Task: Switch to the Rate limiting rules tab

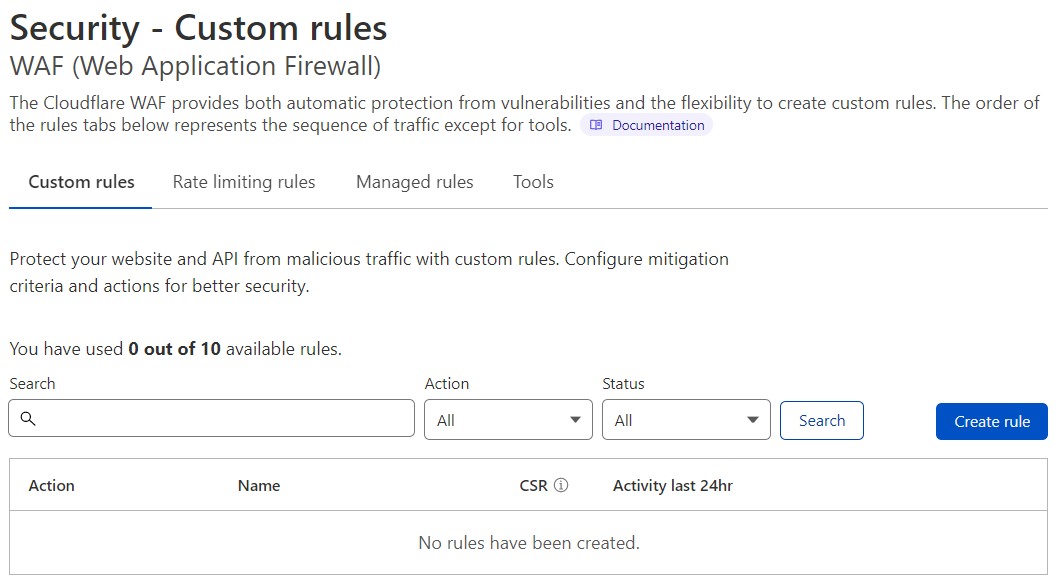Action: (244, 182)
